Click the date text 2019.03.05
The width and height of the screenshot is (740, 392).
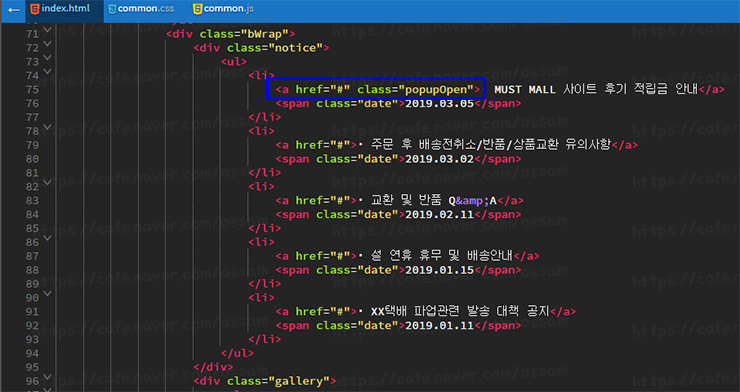pyautogui.click(x=439, y=104)
